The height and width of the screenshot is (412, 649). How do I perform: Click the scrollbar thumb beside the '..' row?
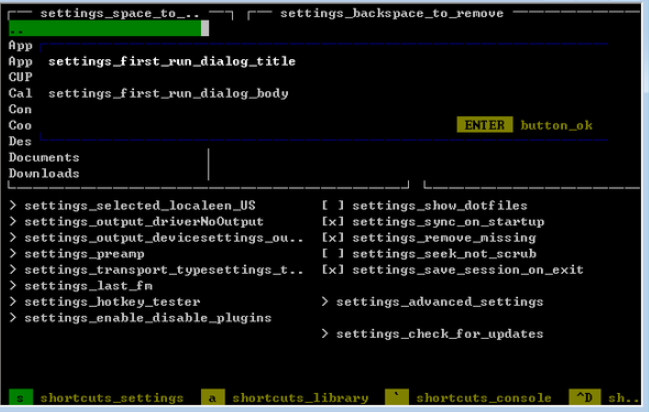pyautogui.click(x=205, y=29)
